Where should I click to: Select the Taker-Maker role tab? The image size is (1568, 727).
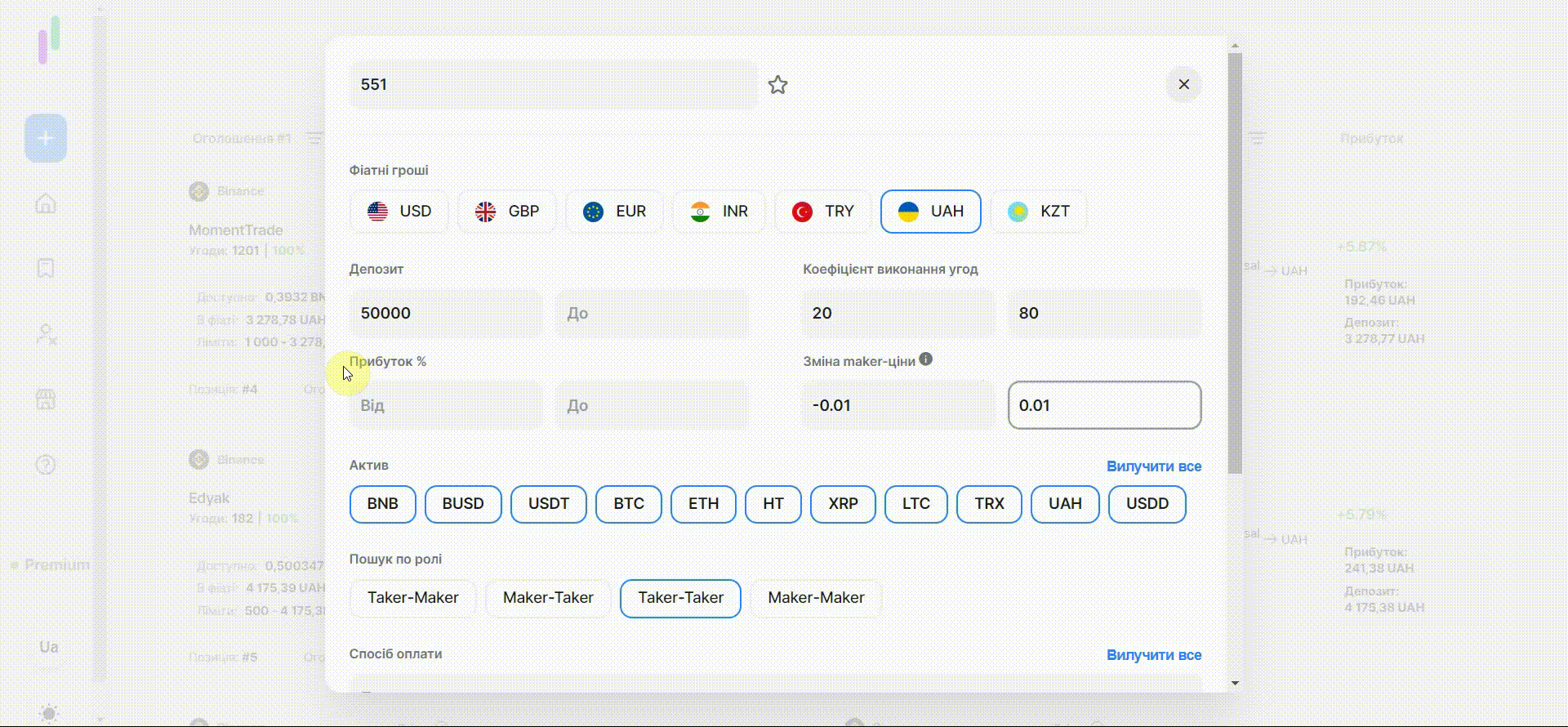412,598
